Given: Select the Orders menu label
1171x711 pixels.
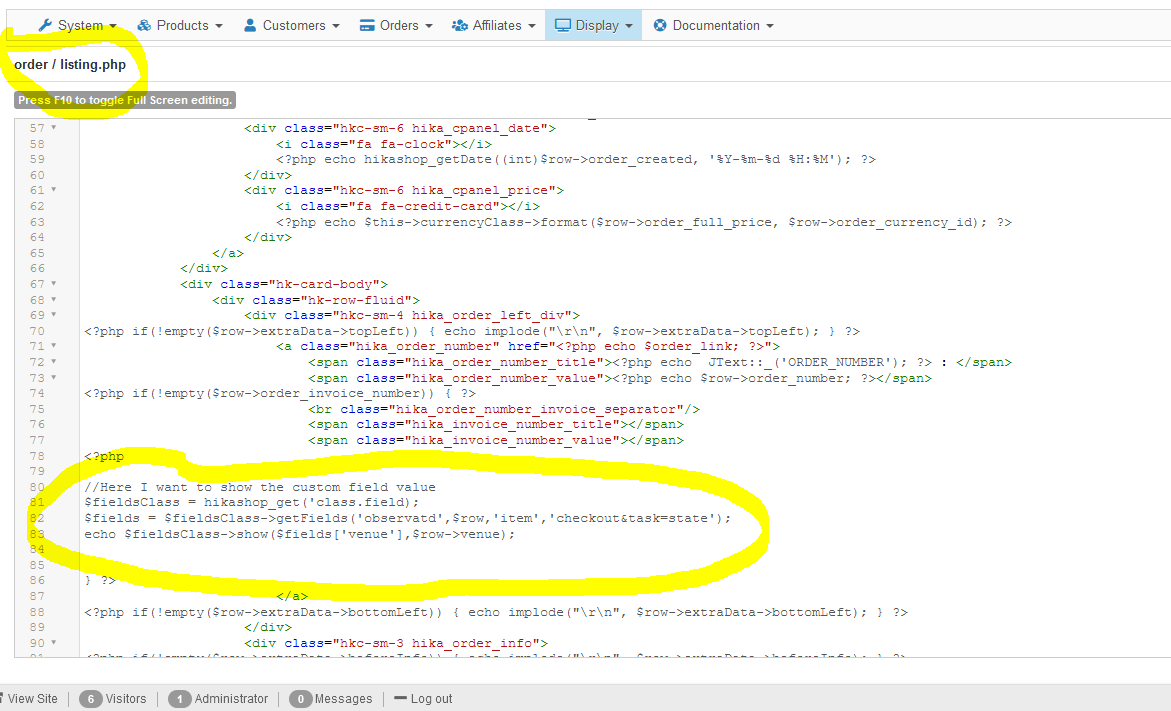Looking at the screenshot, I should 400,25.
